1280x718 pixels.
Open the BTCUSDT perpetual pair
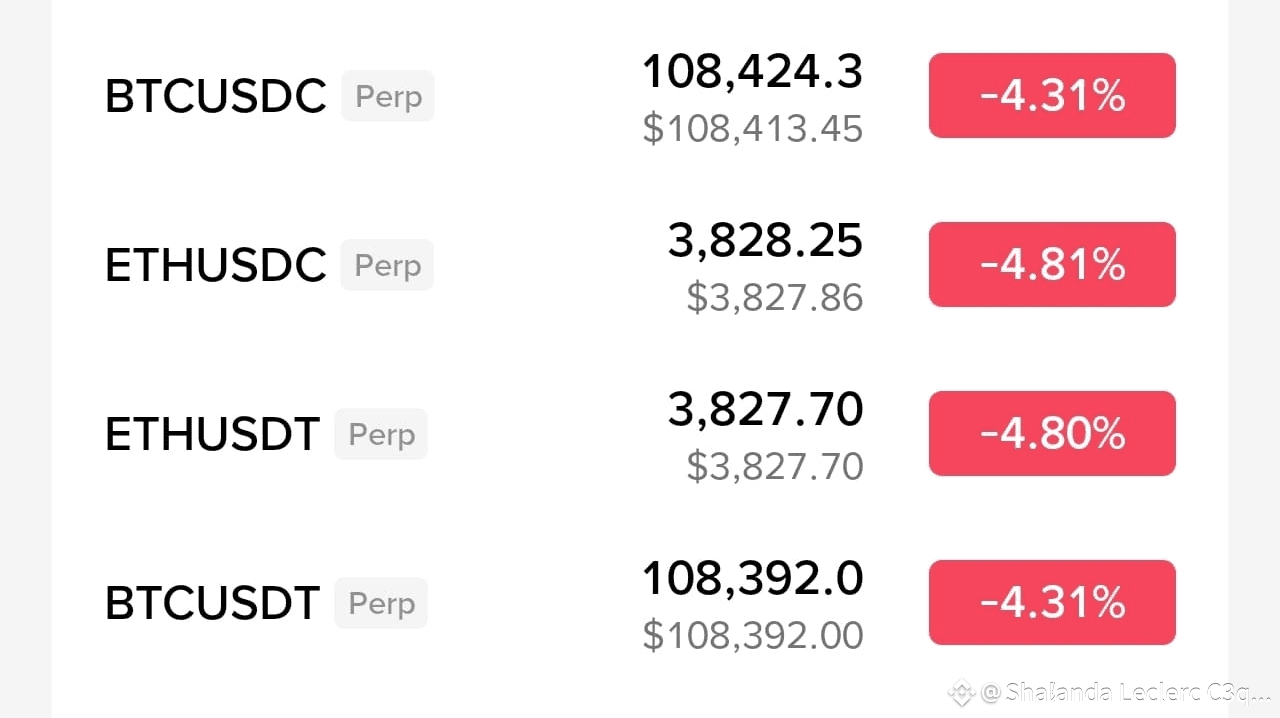pos(212,604)
